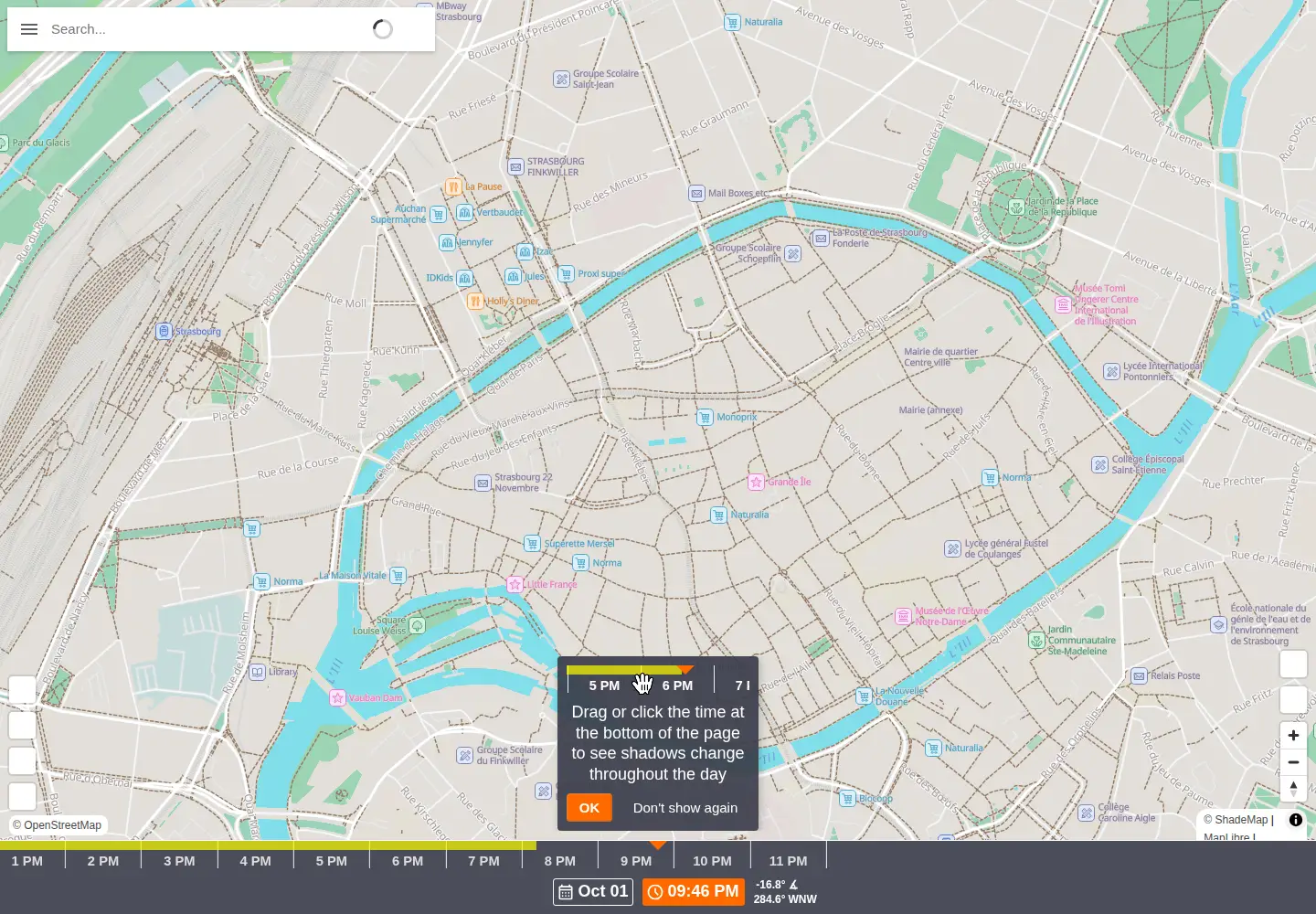Click the Proxi super cart icon

click(x=567, y=273)
